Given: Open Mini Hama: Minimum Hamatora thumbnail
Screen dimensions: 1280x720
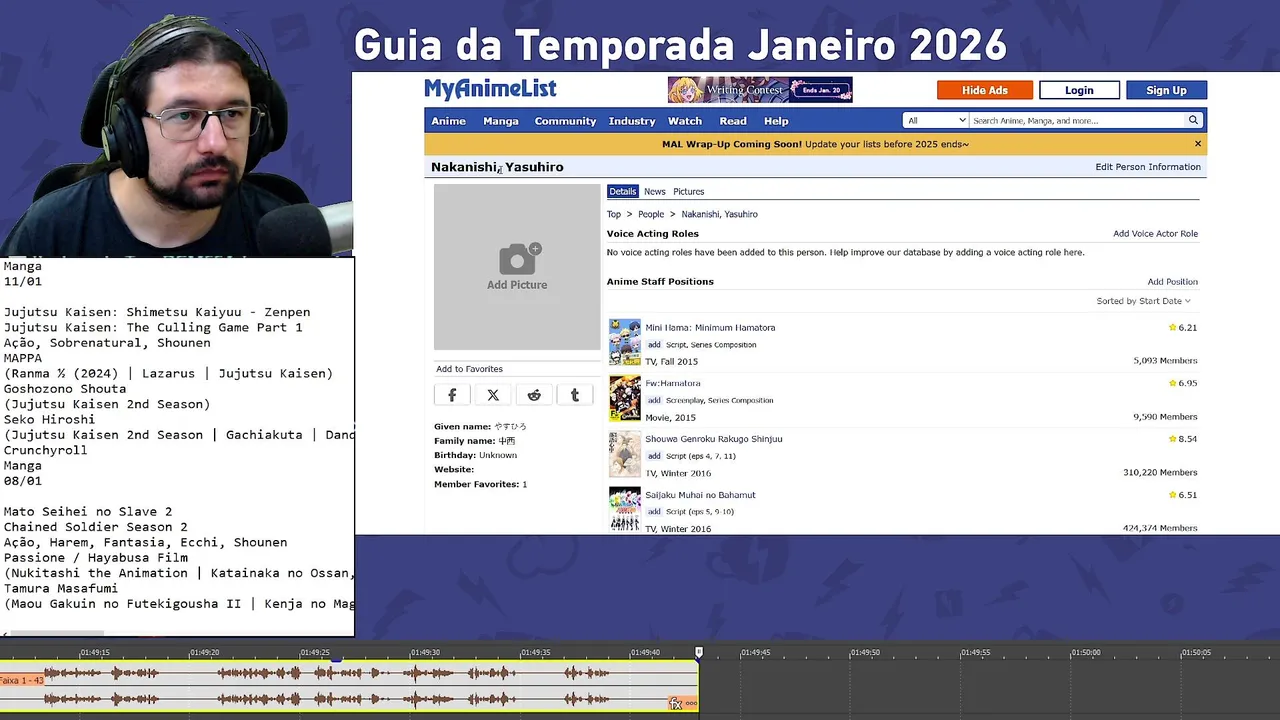Looking at the screenshot, I should coord(625,342).
